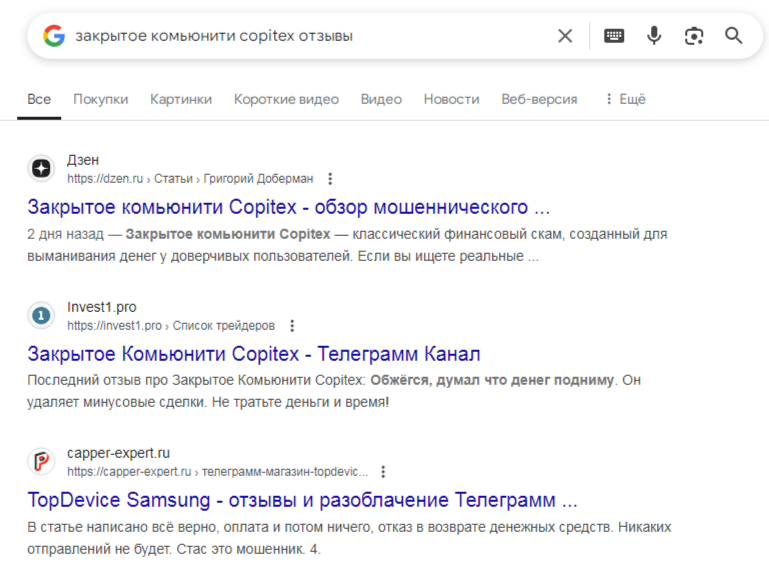Expand the Ещё more filters menu
The image size is (769, 571).
tap(625, 99)
